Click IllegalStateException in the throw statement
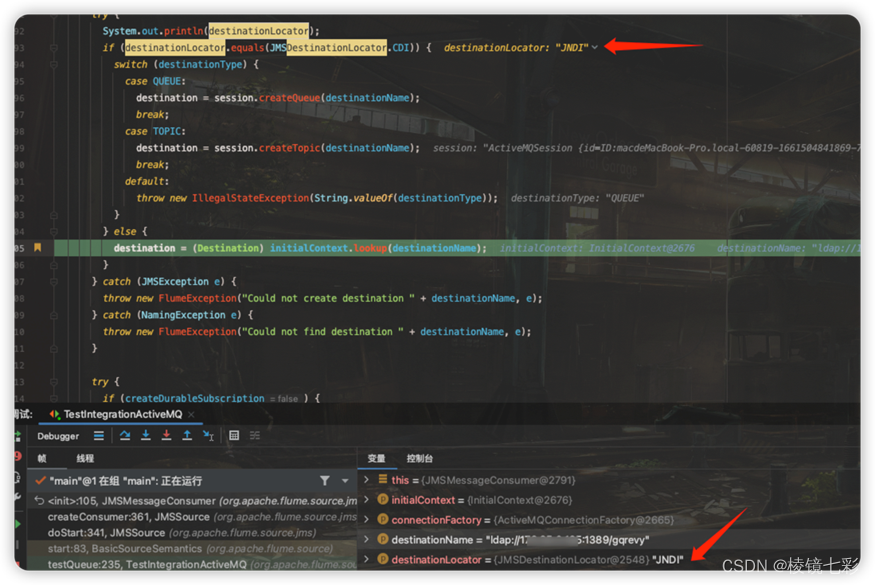875x585 pixels. (251, 198)
